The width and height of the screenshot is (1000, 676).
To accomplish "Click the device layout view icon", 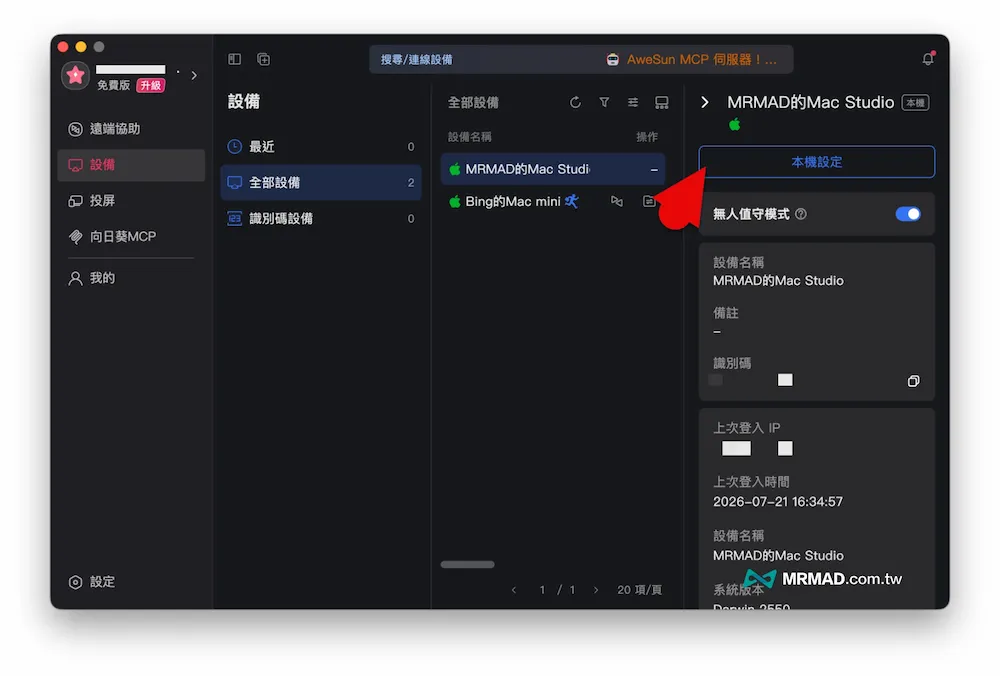I will pyautogui.click(x=662, y=103).
